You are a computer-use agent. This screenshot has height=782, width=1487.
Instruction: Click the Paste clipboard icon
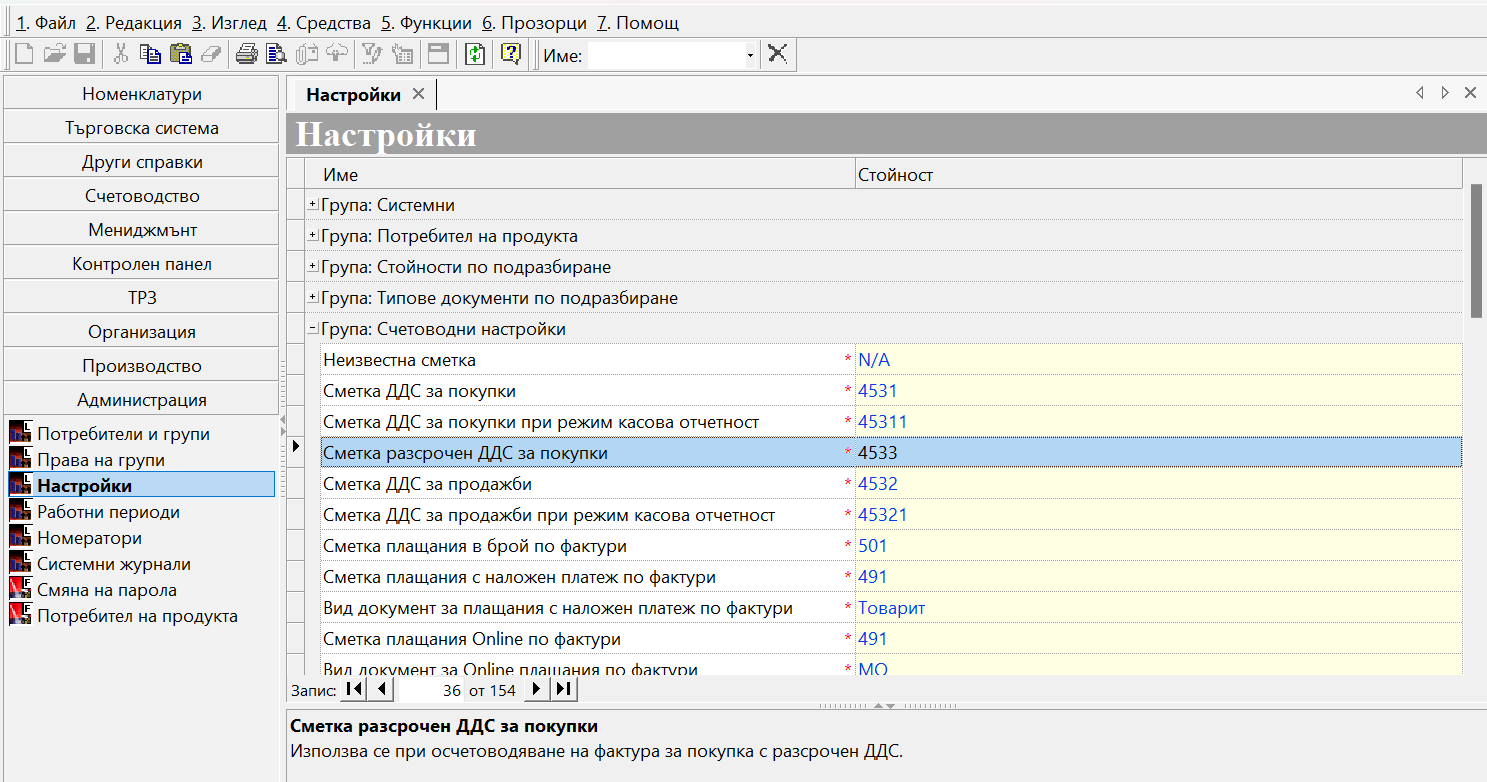[180, 55]
